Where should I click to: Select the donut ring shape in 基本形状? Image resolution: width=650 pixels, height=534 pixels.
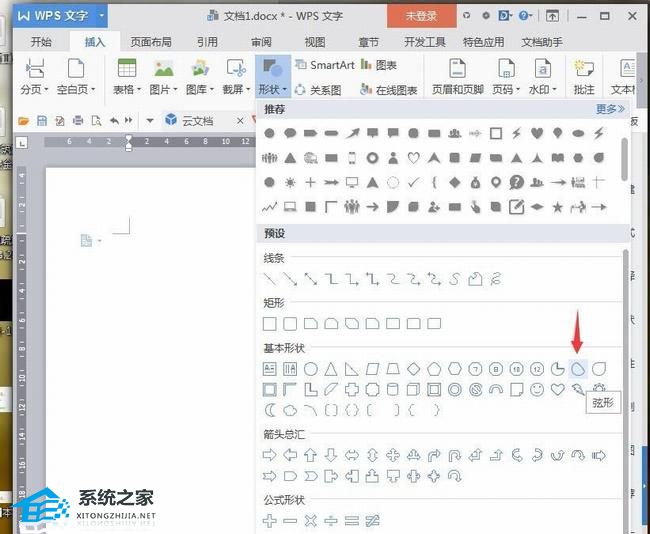[454, 390]
